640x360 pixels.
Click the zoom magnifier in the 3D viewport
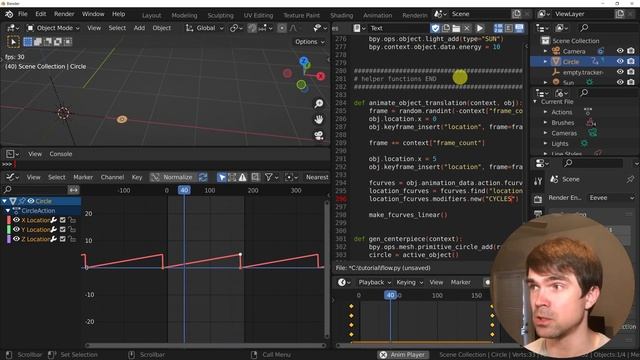319,104
